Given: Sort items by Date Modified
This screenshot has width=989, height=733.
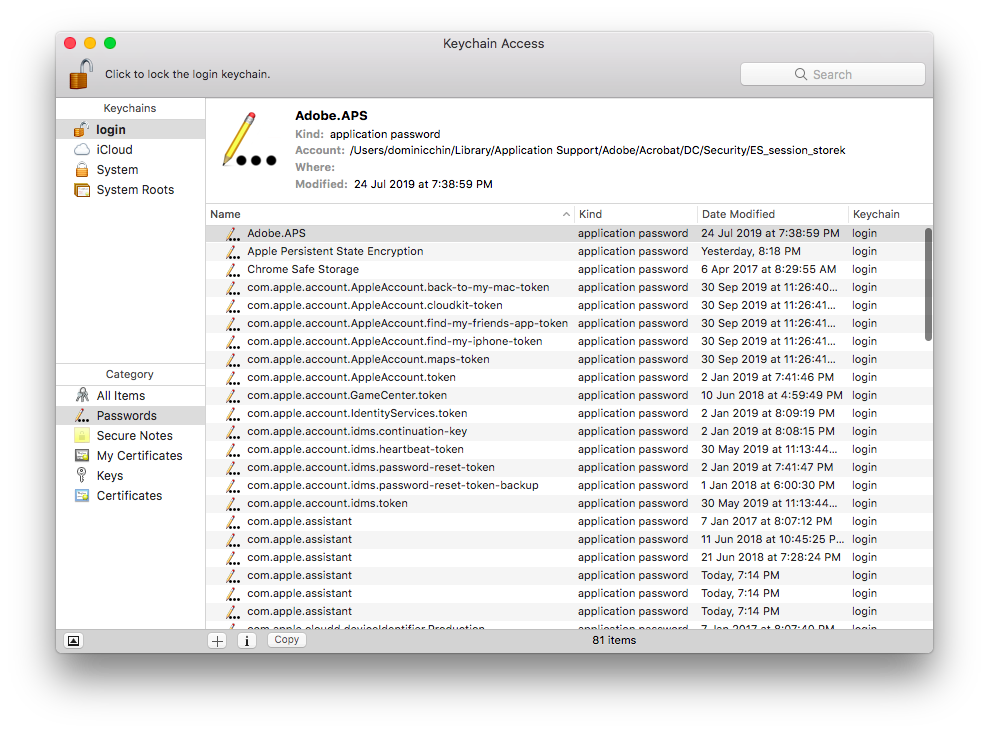Looking at the screenshot, I should [x=740, y=213].
